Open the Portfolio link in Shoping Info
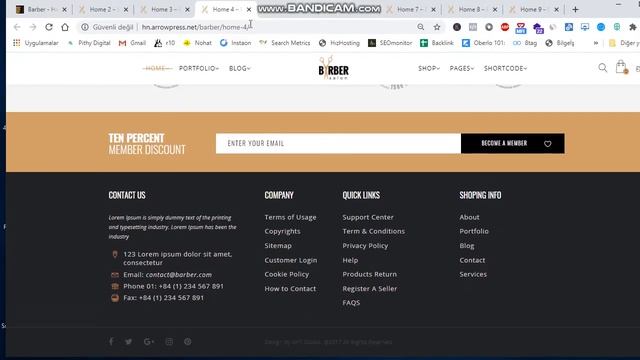 [474, 231]
